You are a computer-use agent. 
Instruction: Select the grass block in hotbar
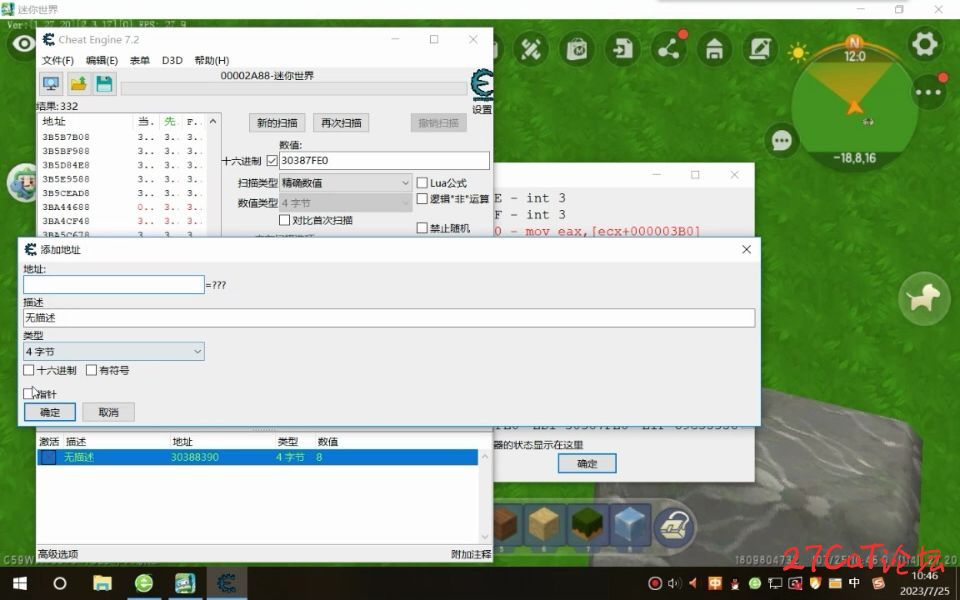(x=588, y=525)
